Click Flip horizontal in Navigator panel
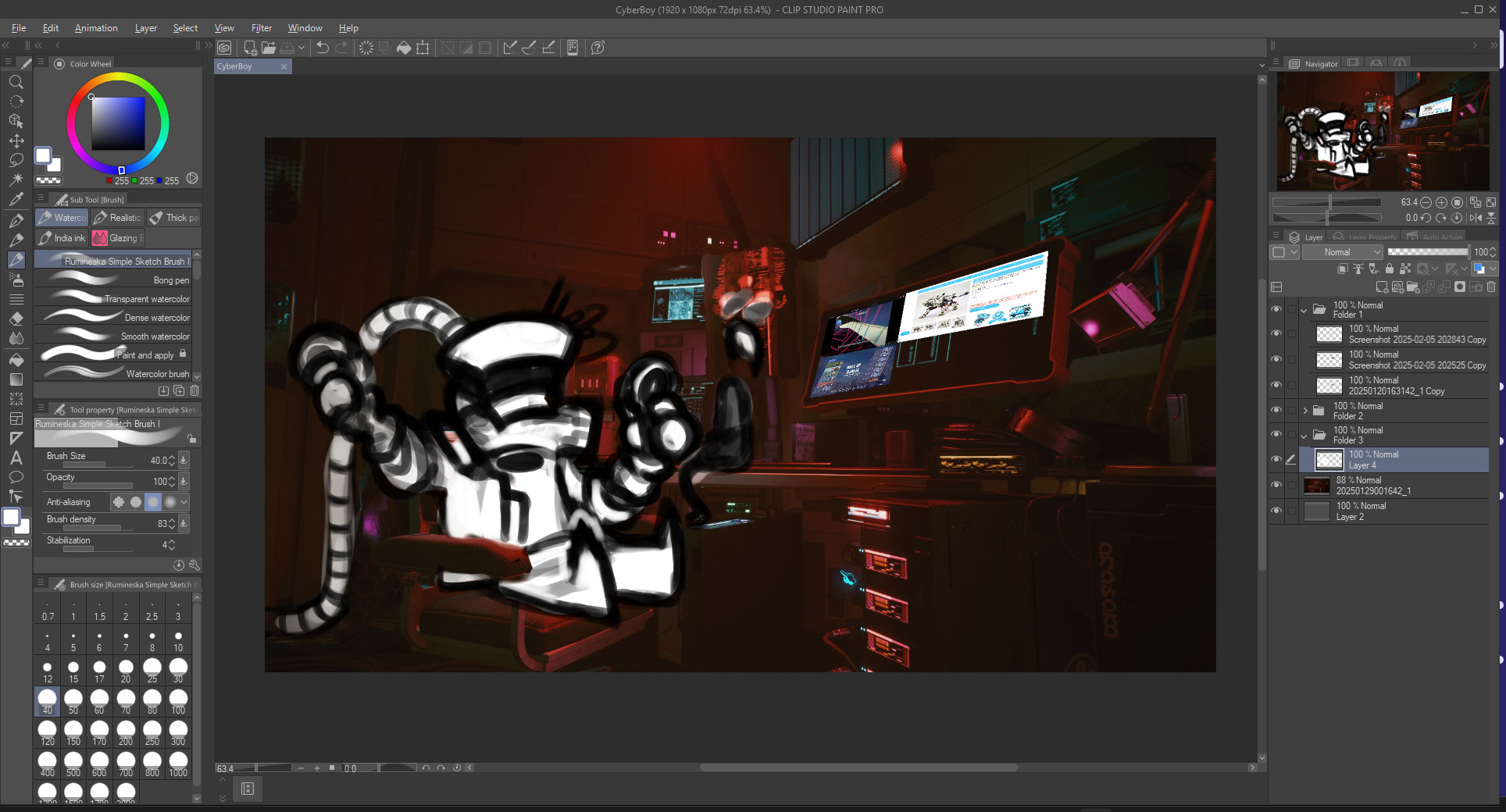The height and width of the screenshot is (812, 1506). [1476, 218]
